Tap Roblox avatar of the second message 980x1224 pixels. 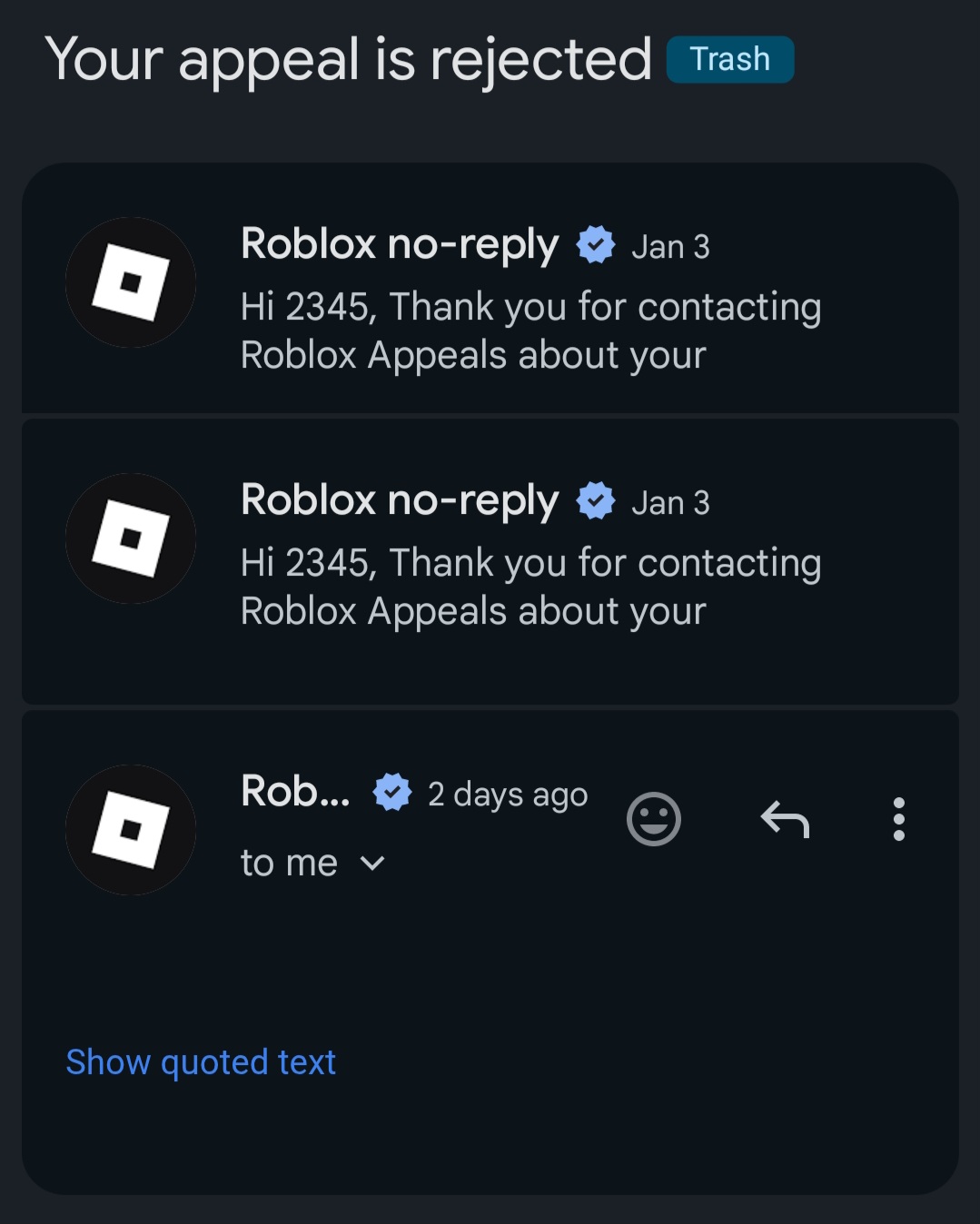tap(131, 538)
